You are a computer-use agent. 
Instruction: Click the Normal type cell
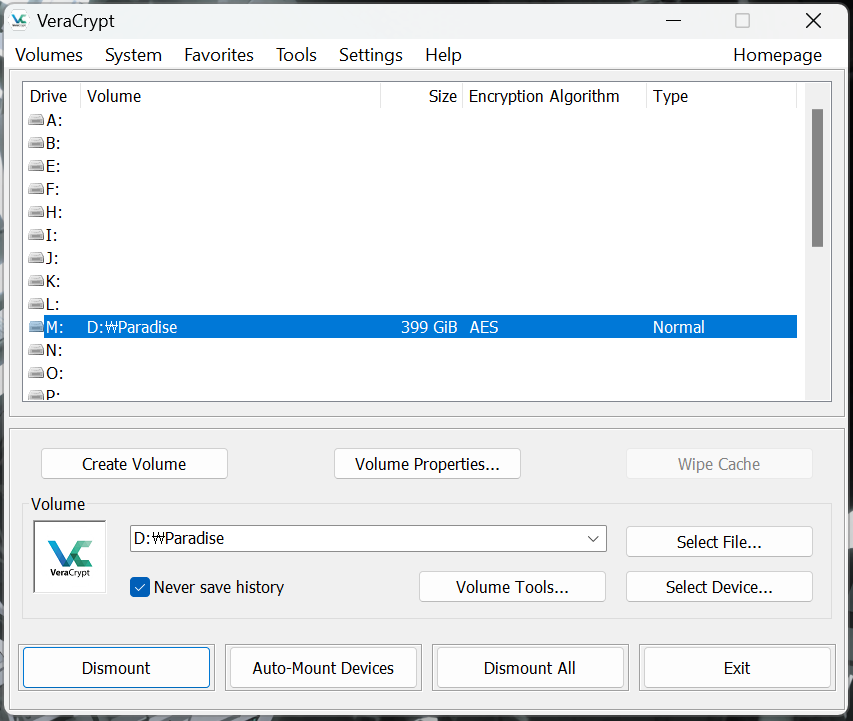[678, 327]
